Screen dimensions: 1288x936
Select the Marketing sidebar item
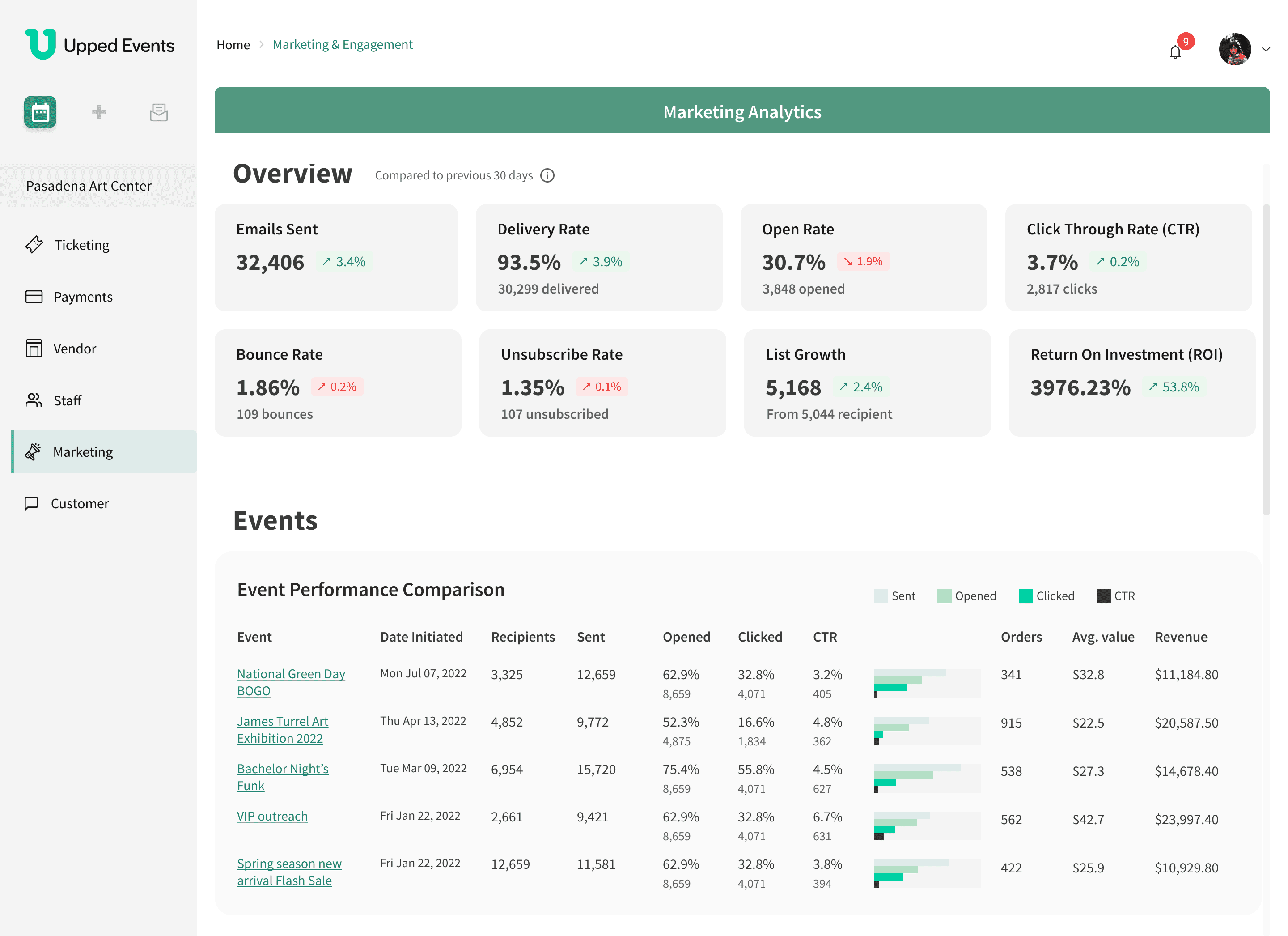click(83, 452)
